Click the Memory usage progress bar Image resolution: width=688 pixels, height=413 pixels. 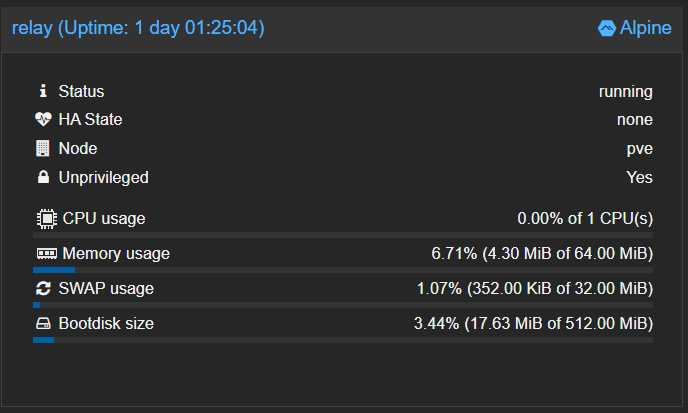click(343, 270)
